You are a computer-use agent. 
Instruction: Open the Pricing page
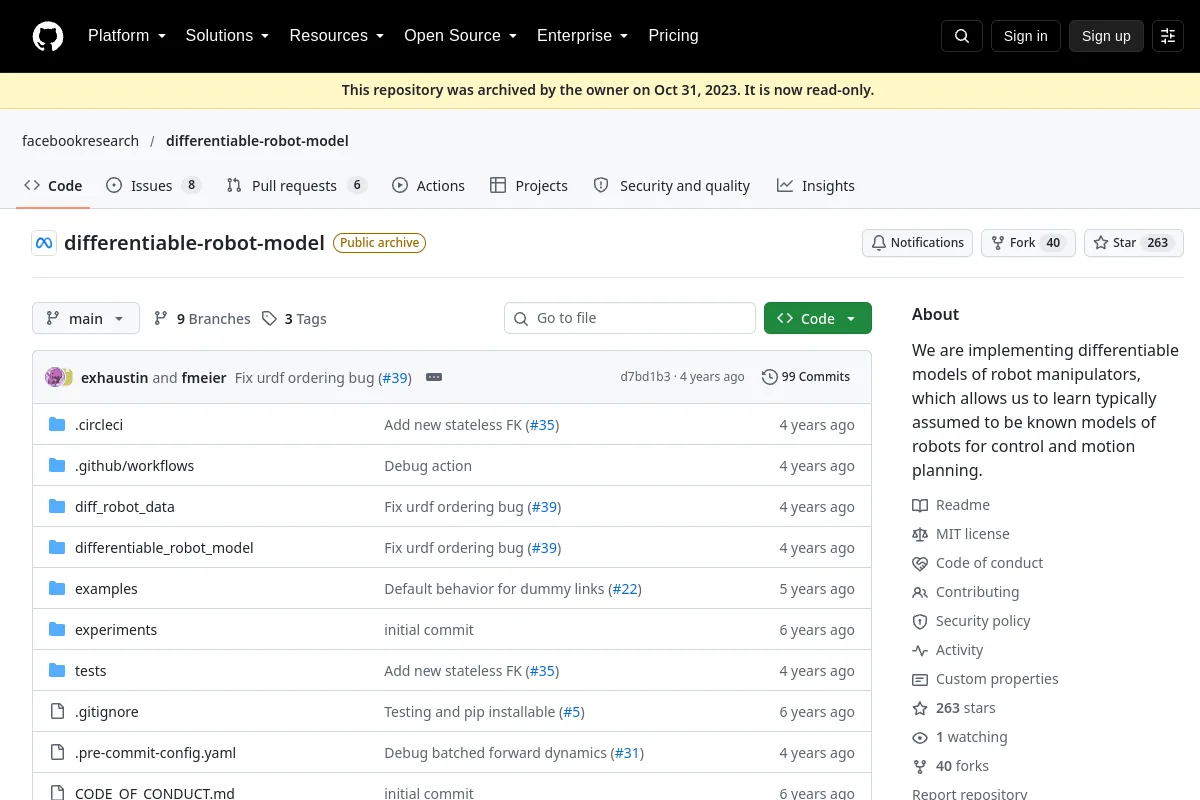tap(673, 36)
